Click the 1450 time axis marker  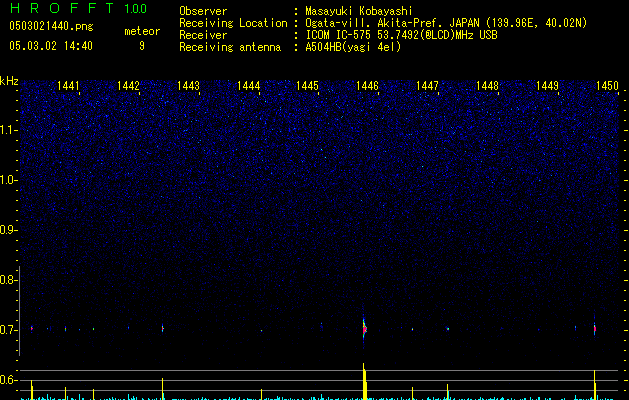click(x=607, y=86)
